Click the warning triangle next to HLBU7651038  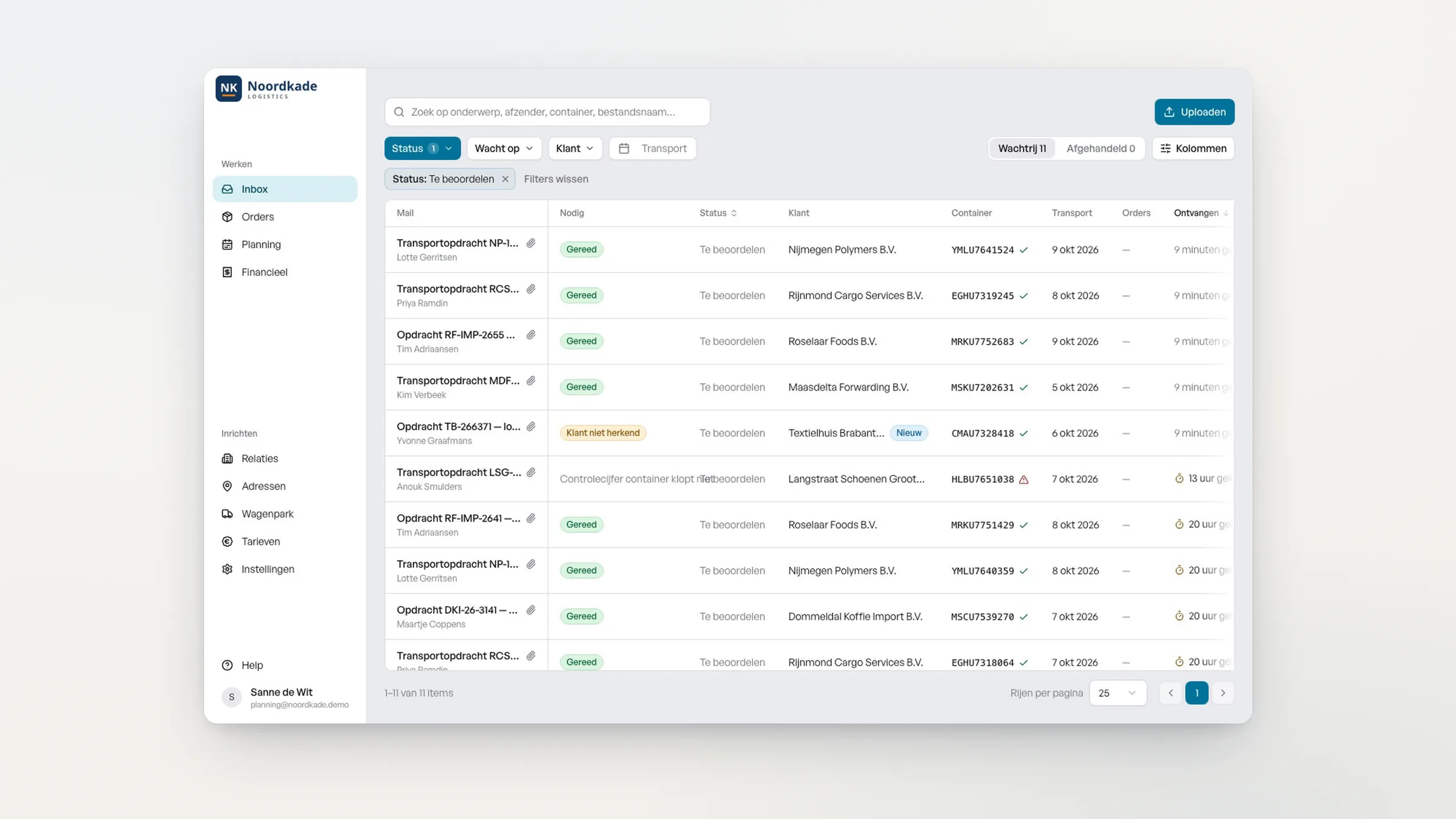[1023, 479]
